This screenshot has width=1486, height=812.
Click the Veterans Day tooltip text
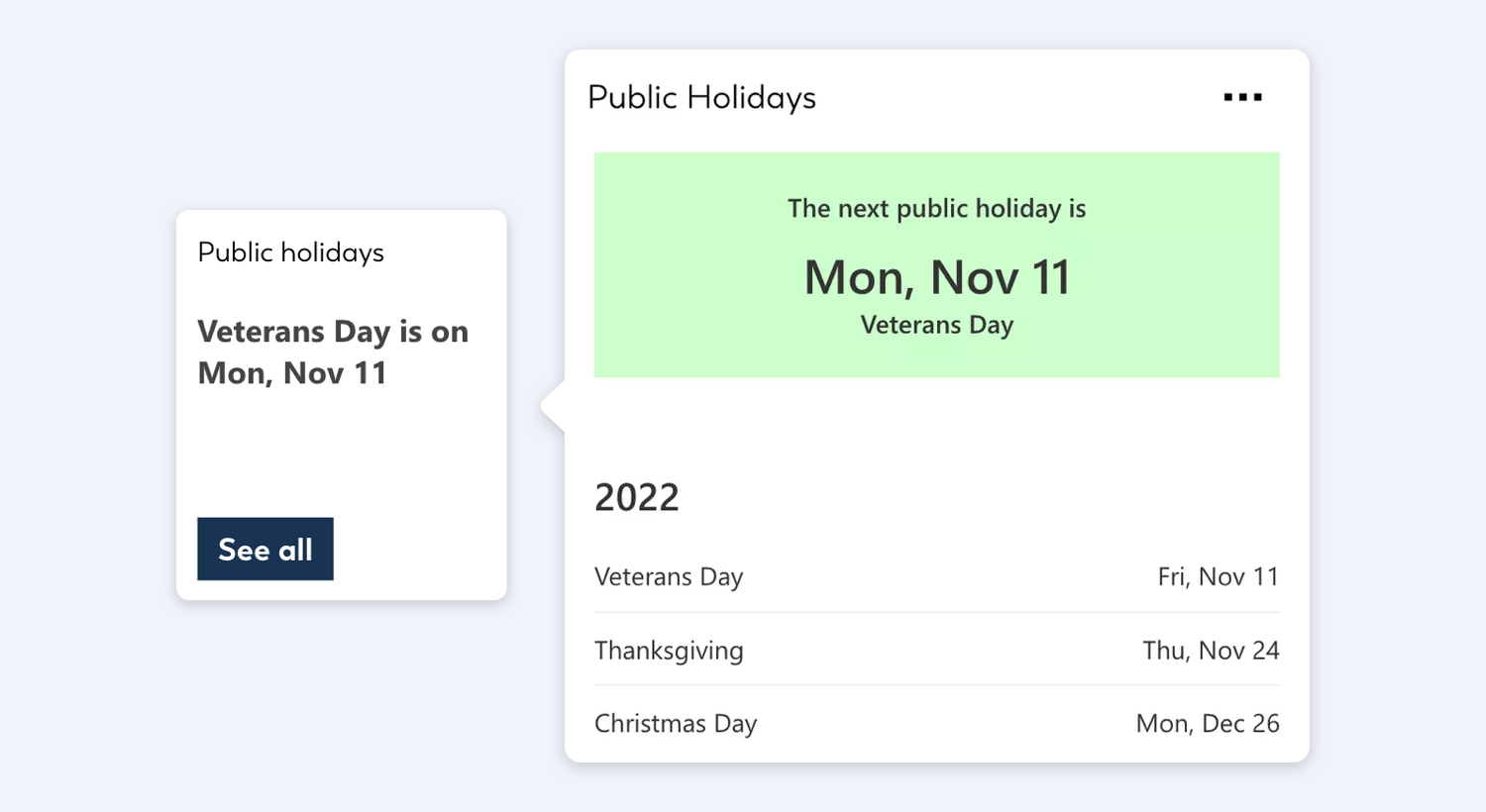click(333, 352)
